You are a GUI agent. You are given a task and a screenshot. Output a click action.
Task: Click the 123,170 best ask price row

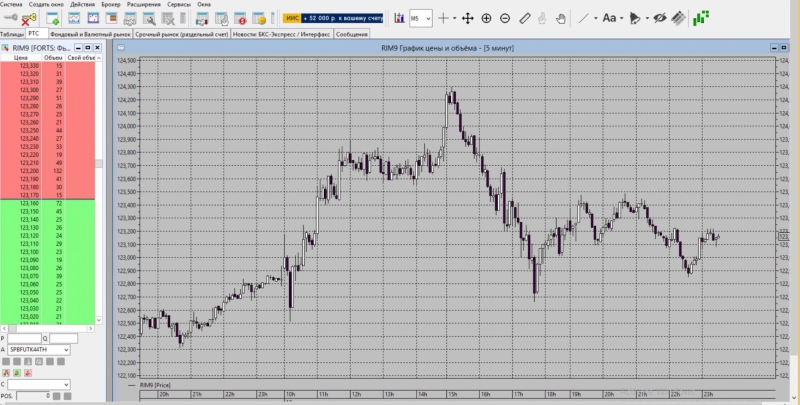[x=47, y=195]
